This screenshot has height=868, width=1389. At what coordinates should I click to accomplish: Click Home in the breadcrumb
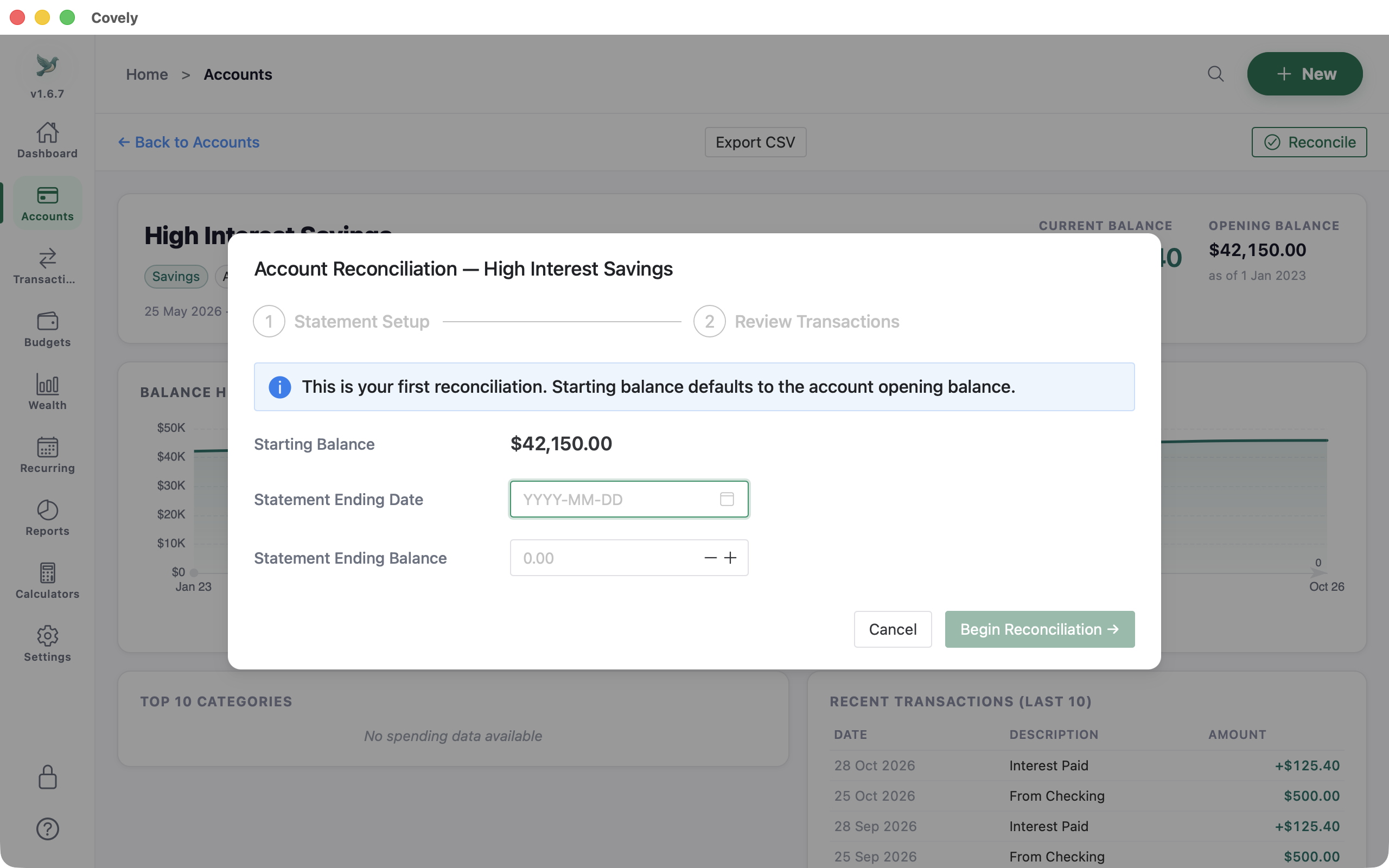147,74
